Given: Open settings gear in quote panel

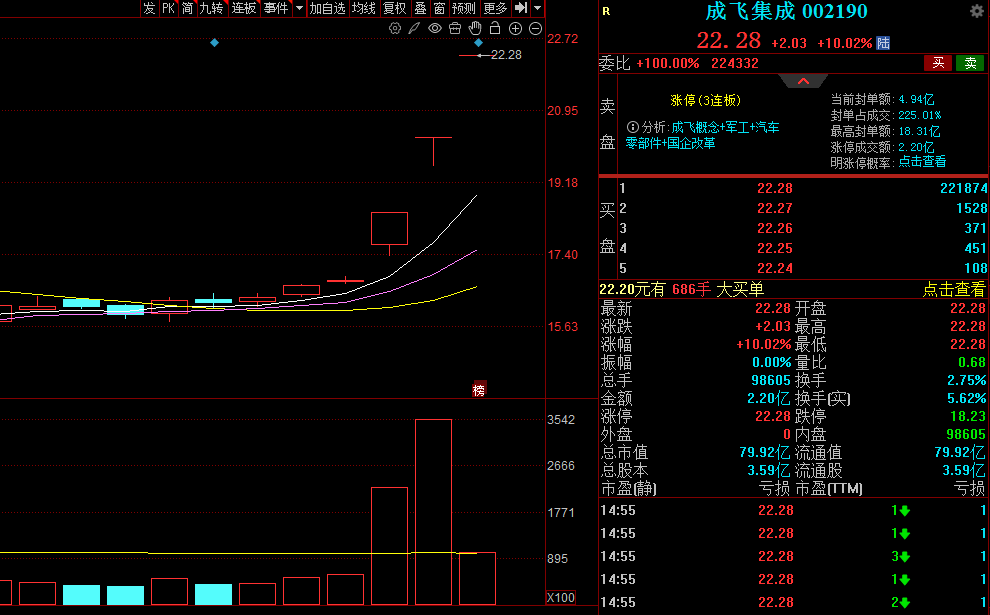Looking at the screenshot, I should (x=976, y=11).
